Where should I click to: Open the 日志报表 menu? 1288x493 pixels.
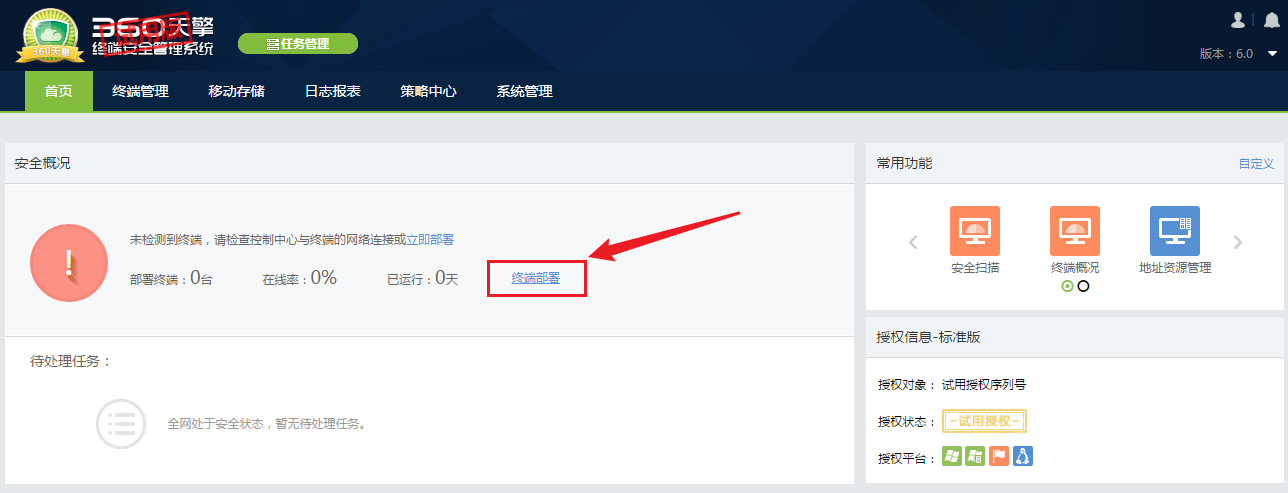[332, 91]
